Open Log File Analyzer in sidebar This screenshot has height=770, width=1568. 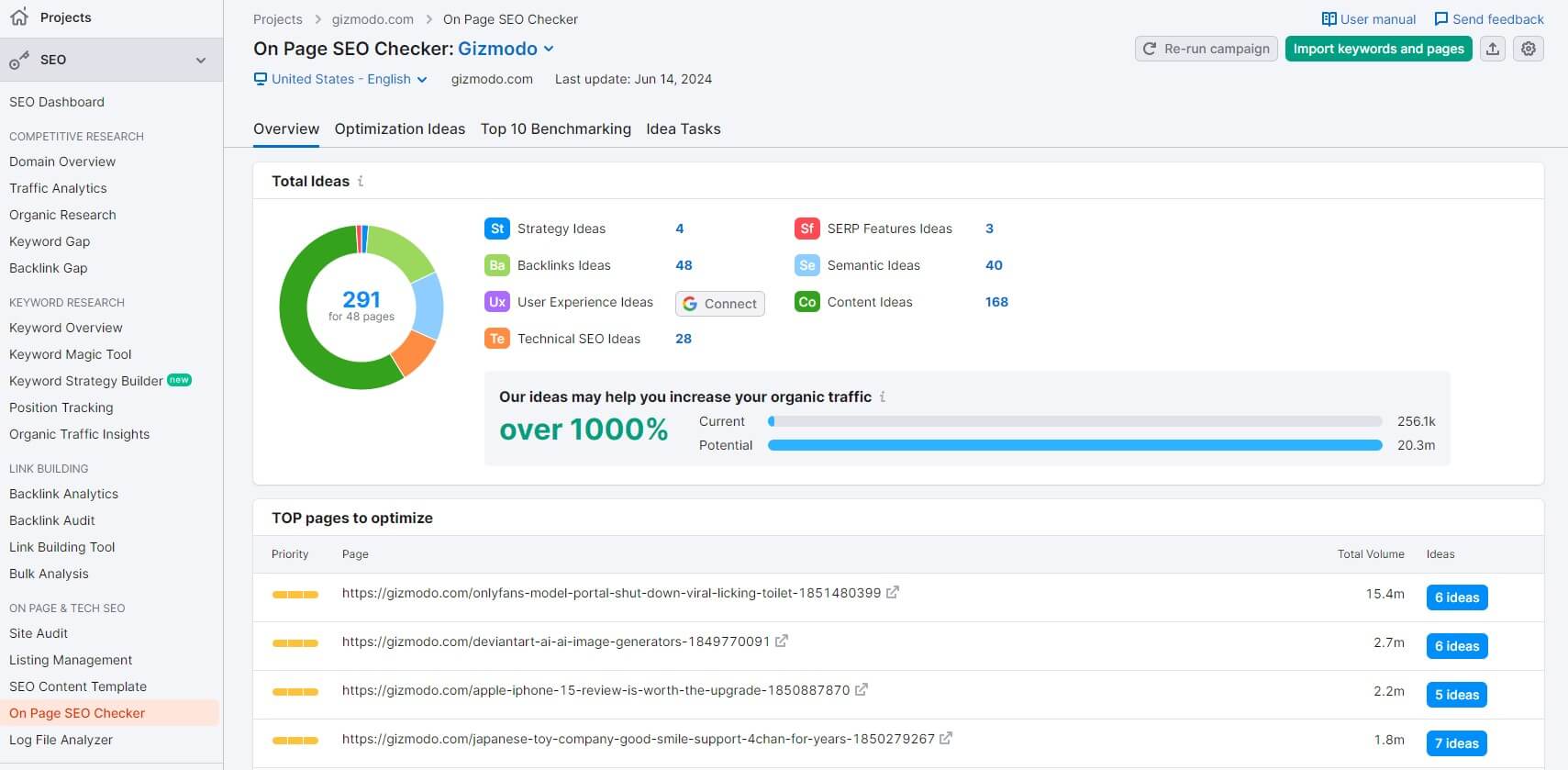pos(61,740)
